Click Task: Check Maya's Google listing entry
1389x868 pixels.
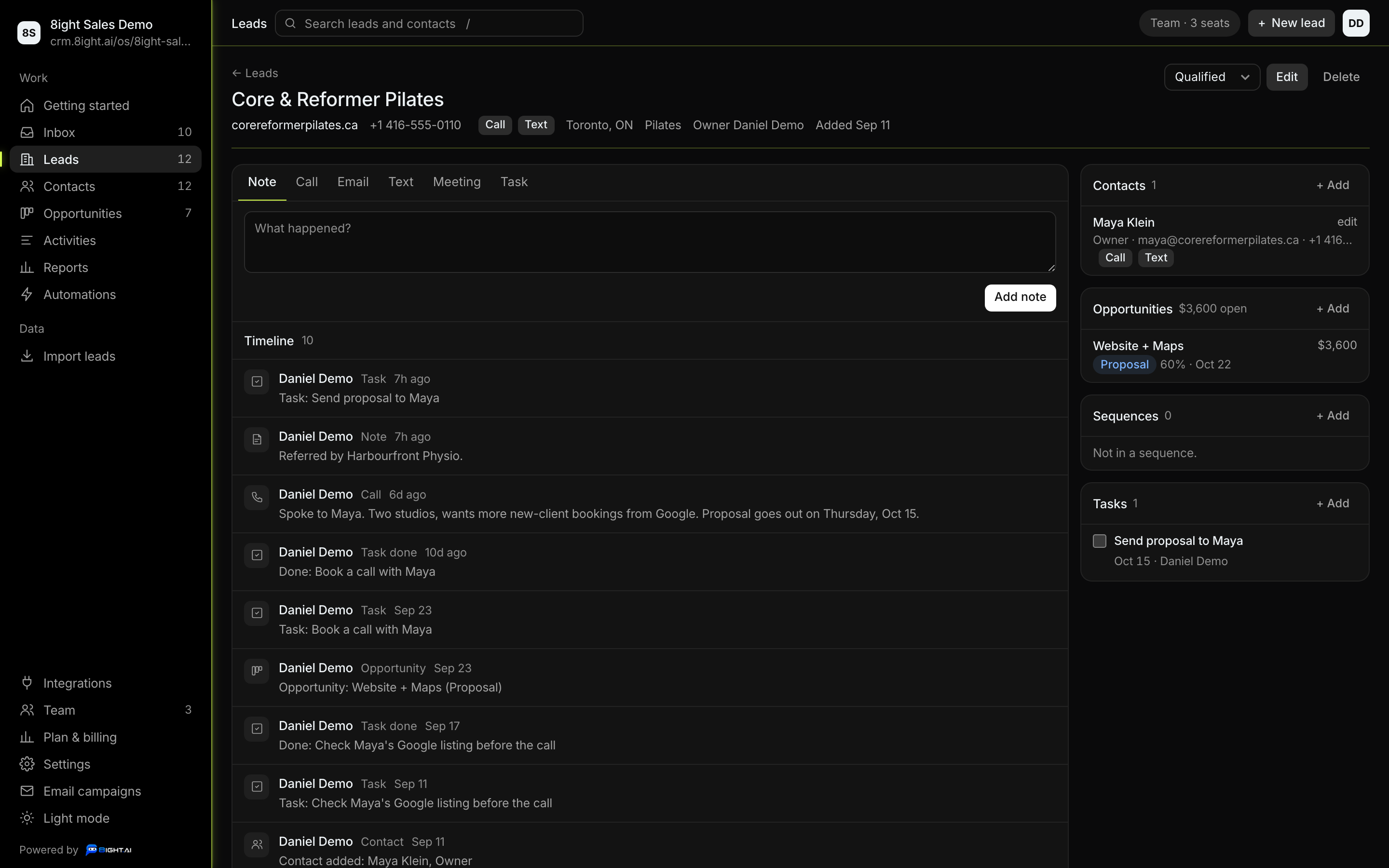[650, 793]
